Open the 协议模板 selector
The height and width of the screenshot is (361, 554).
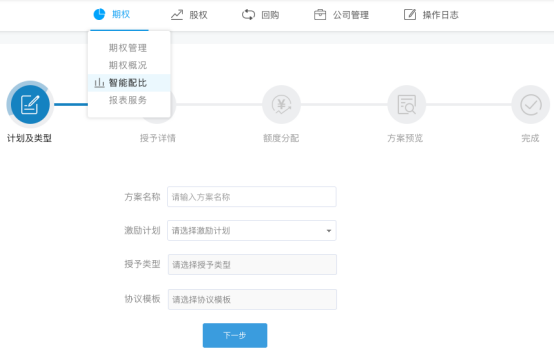point(252,300)
